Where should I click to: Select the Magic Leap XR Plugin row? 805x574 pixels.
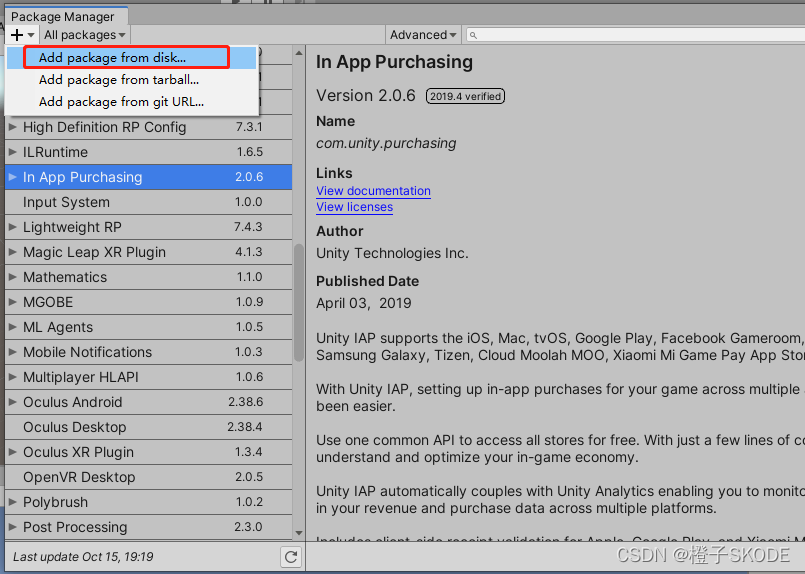(148, 252)
